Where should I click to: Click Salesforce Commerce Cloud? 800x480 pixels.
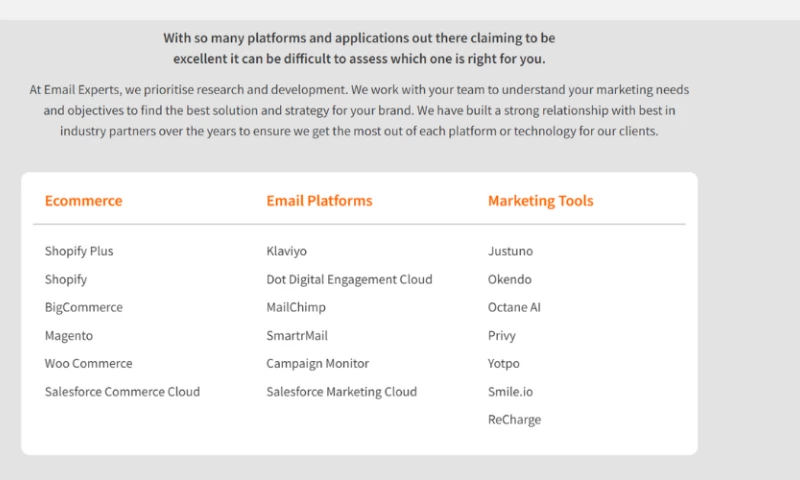click(x=122, y=392)
